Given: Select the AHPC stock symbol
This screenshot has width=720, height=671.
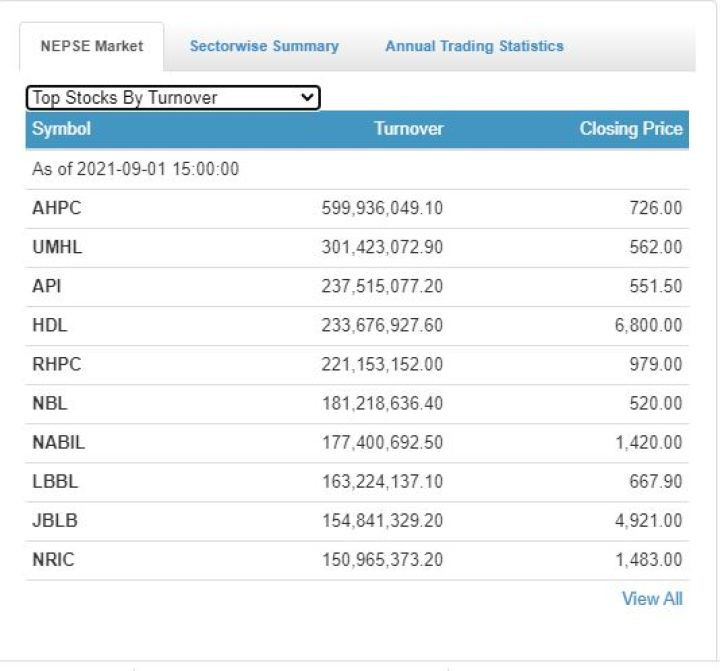Looking at the screenshot, I should click(57, 208).
